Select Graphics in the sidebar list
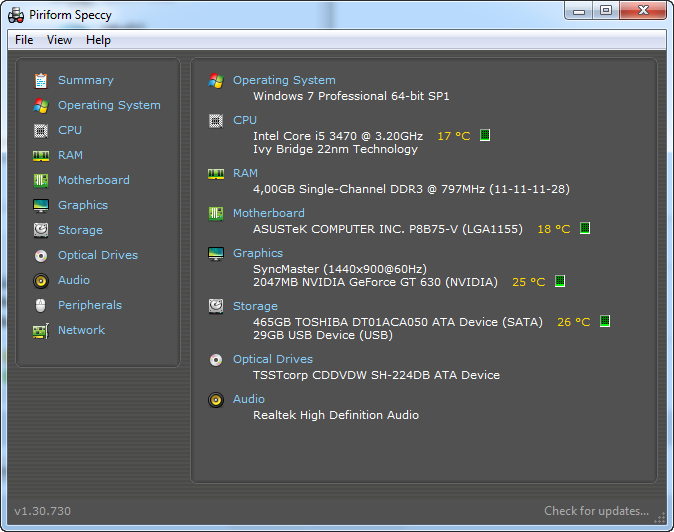Image resolution: width=674 pixels, height=532 pixels. pyautogui.click(x=82, y=205)
